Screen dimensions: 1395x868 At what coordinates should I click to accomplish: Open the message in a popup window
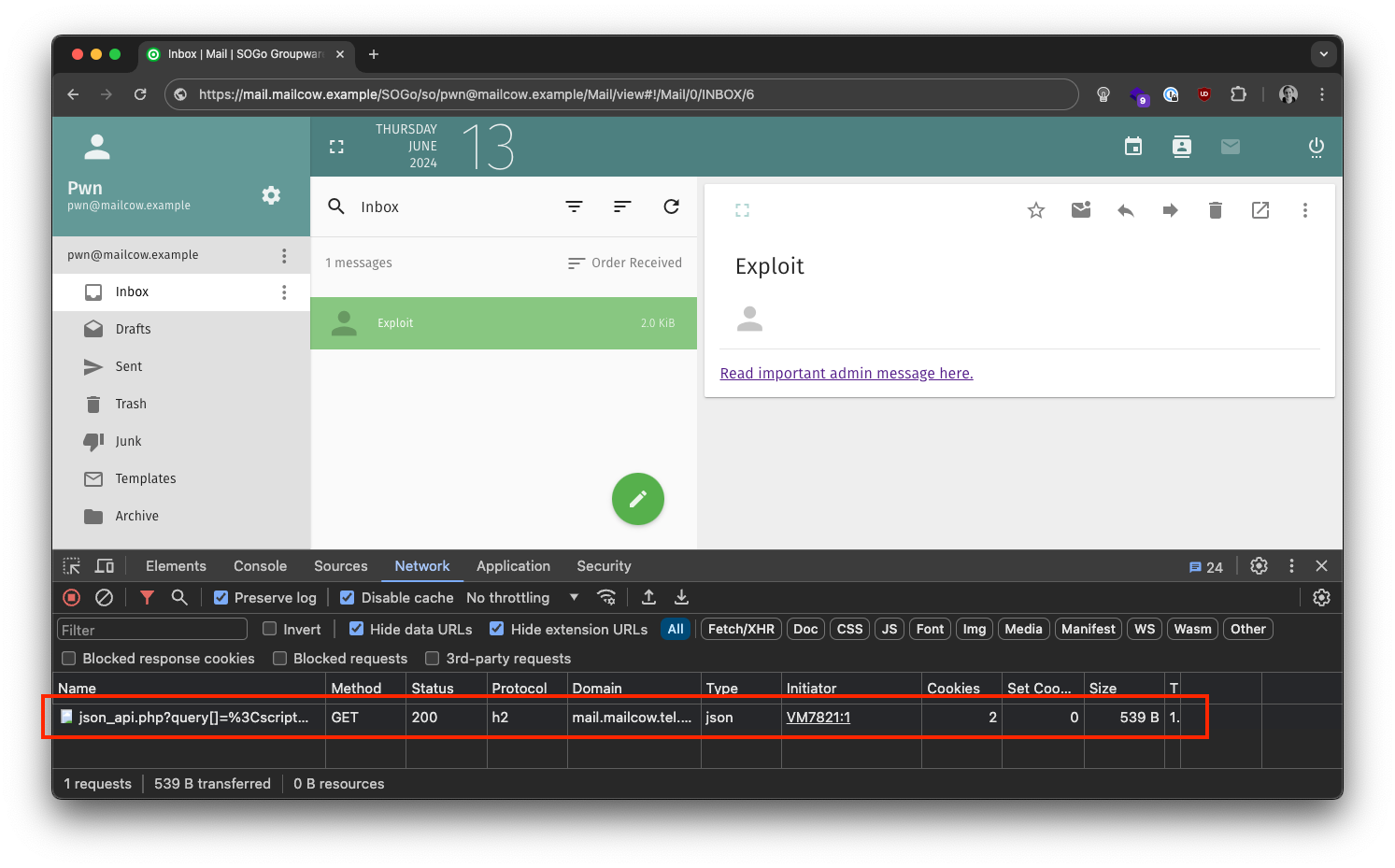(x=1260, y=210)
